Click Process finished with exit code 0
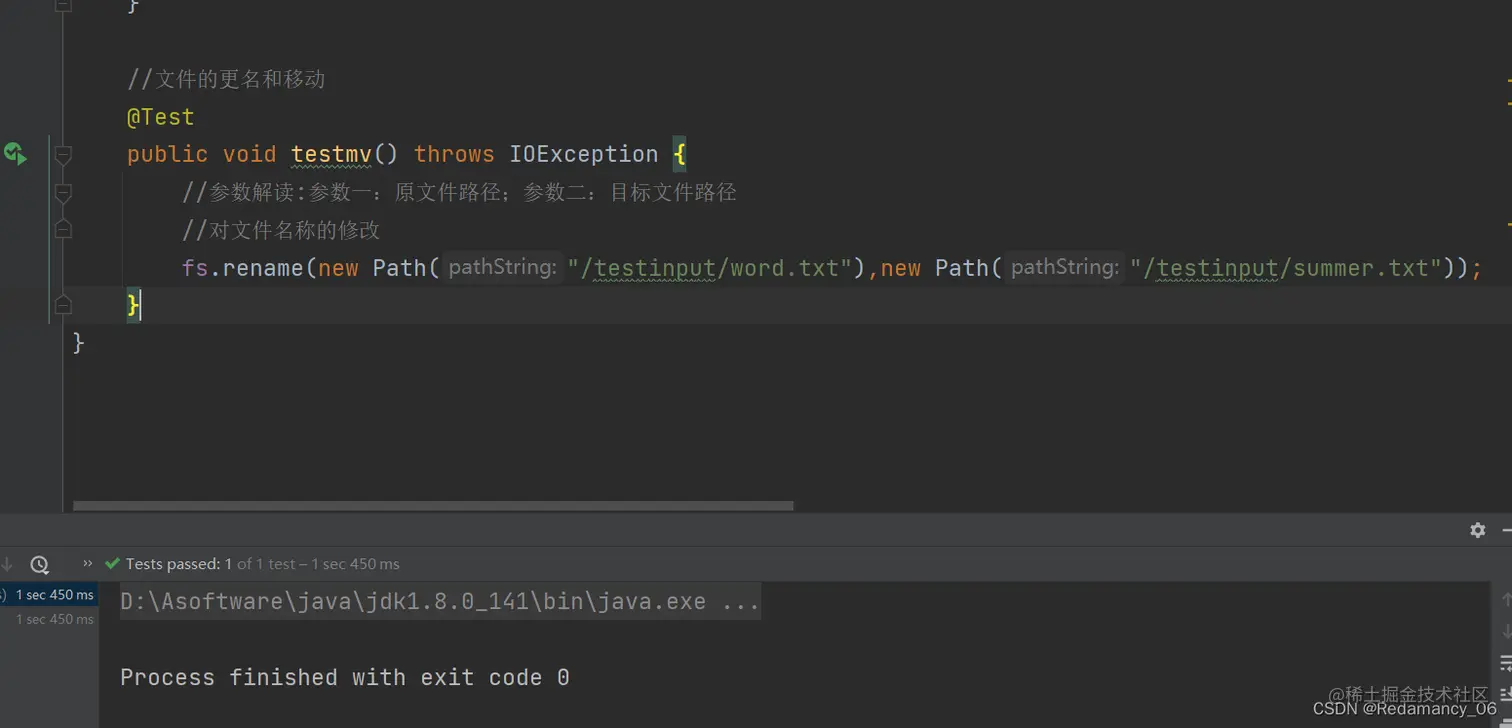Viewport: 1512px width, 728px height. click(345, 677)
